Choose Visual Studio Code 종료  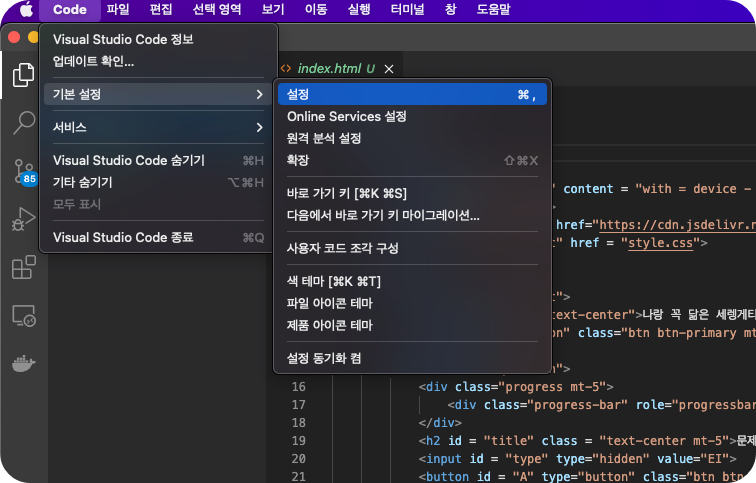159,237
